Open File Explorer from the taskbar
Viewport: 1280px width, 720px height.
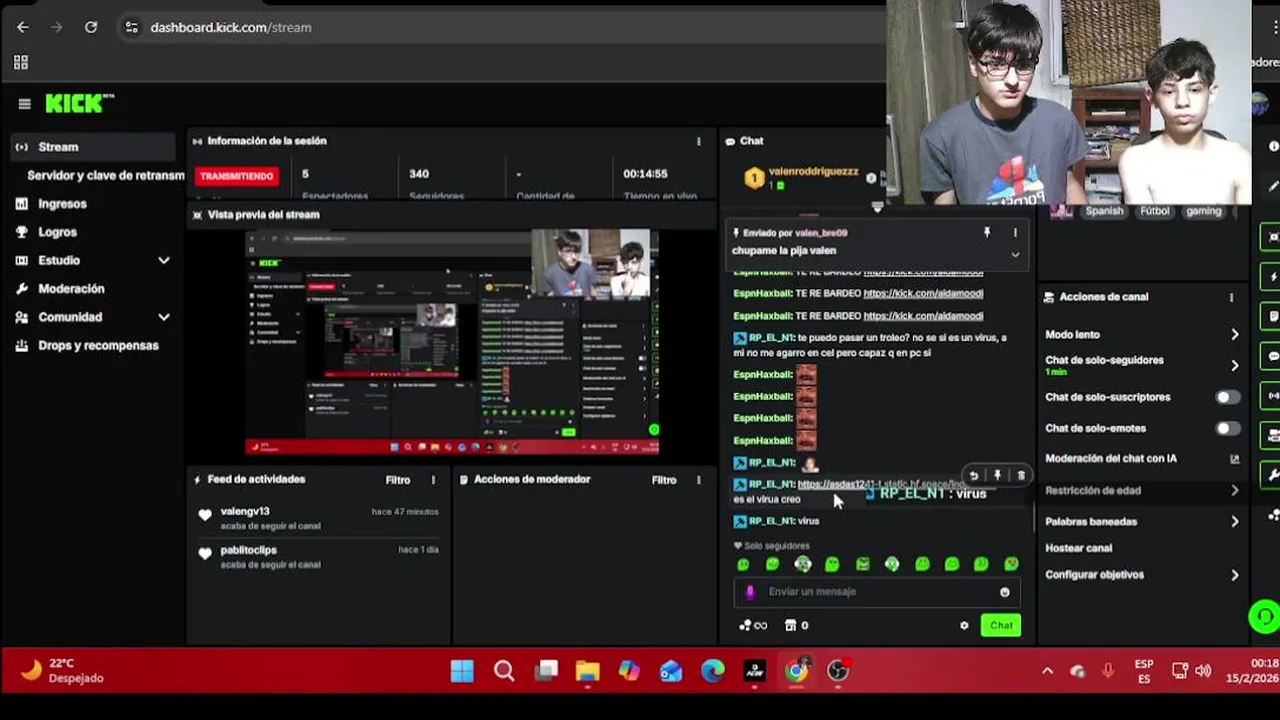tap(587, 671)
